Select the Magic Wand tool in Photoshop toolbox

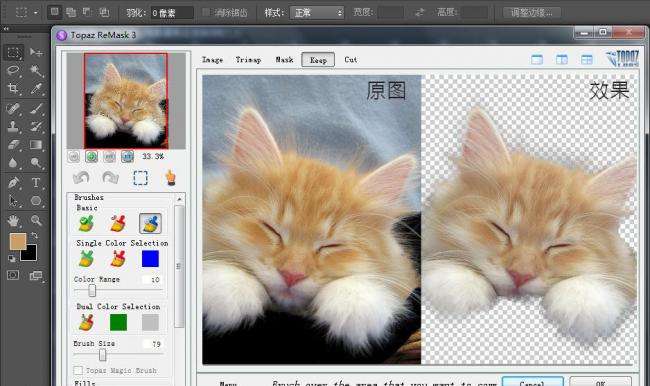pyautogui.click(x=36, y=70)
